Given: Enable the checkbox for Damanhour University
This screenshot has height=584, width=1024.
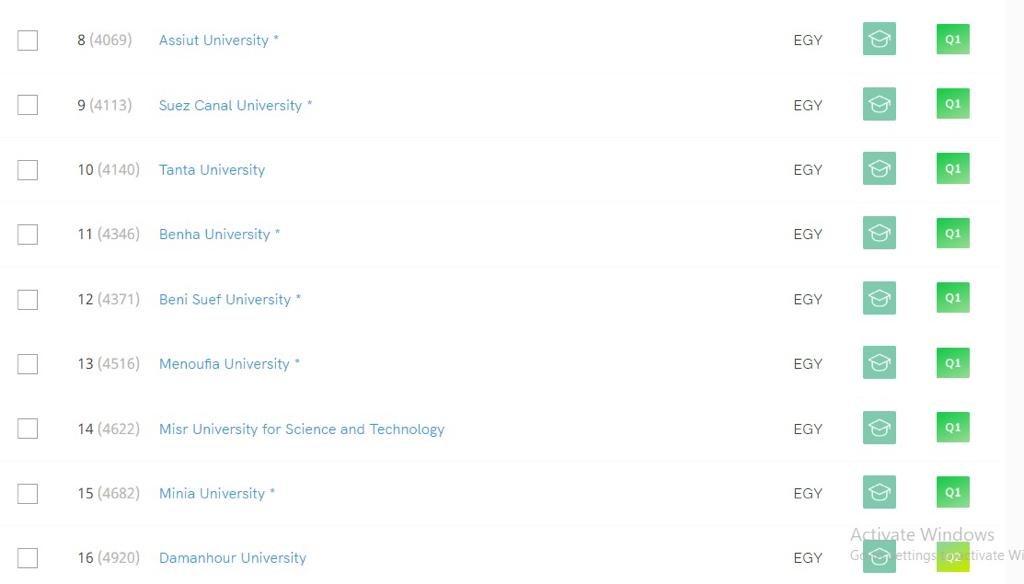Looking at the screenshot, I should coord(27,558).
